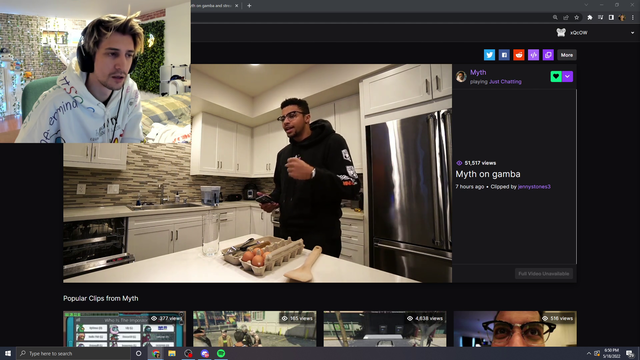Screen dimensions: 640x360
Task: Click Popular Clips from Myth heading
Action: [100, 298]
